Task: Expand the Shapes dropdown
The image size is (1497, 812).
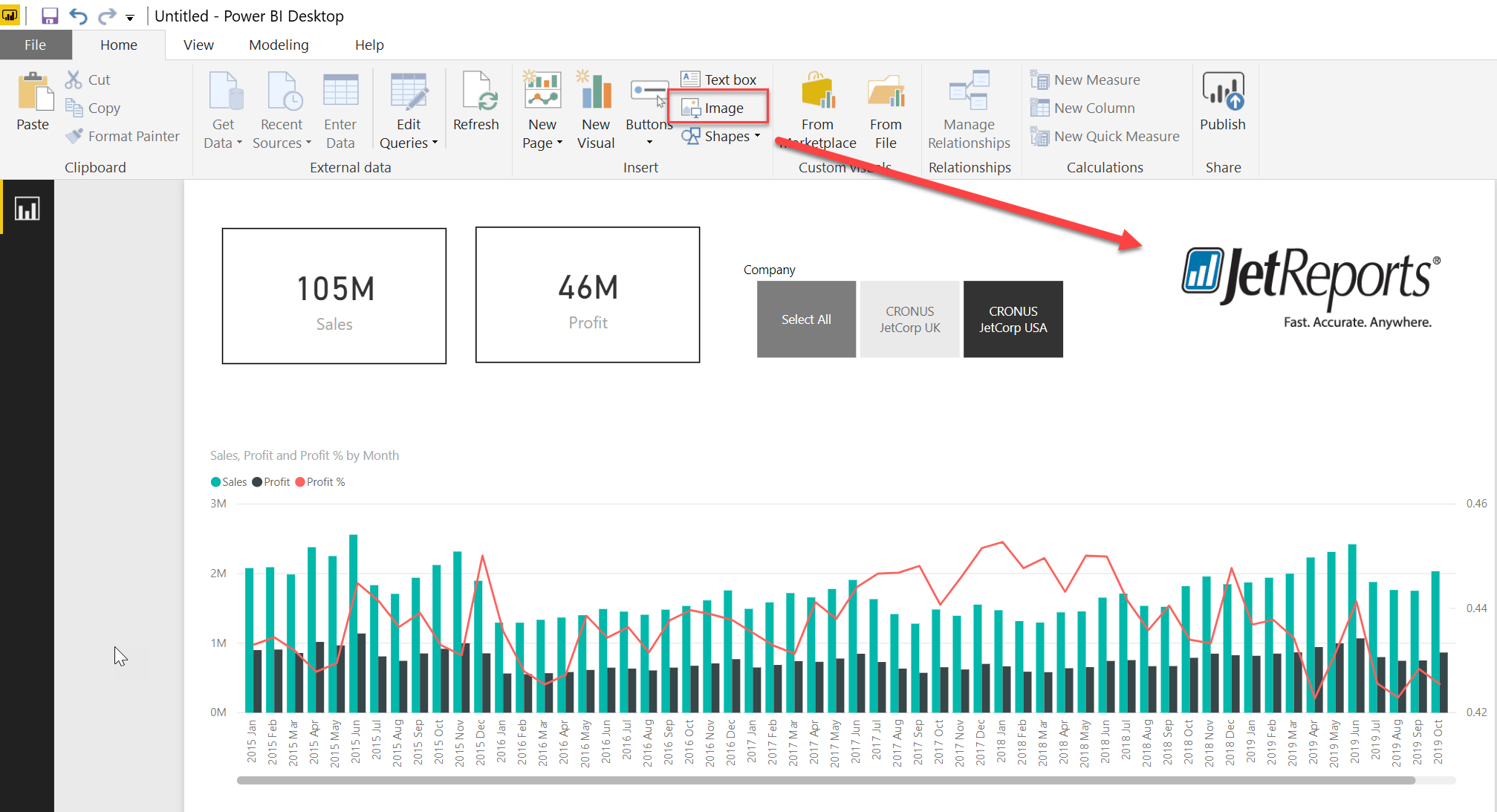Action: [x=757, y=136]
